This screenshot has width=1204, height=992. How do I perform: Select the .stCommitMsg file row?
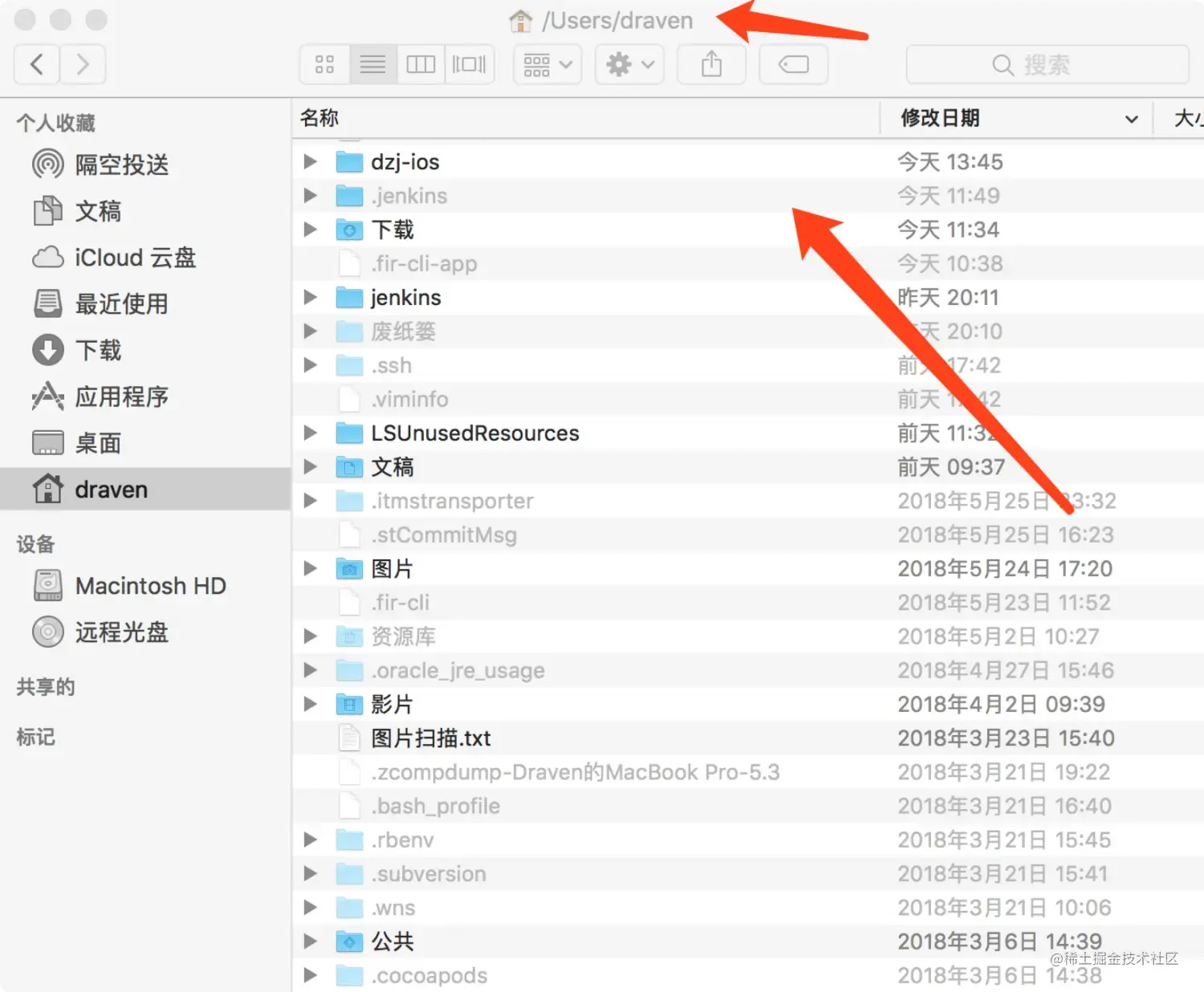748,535
